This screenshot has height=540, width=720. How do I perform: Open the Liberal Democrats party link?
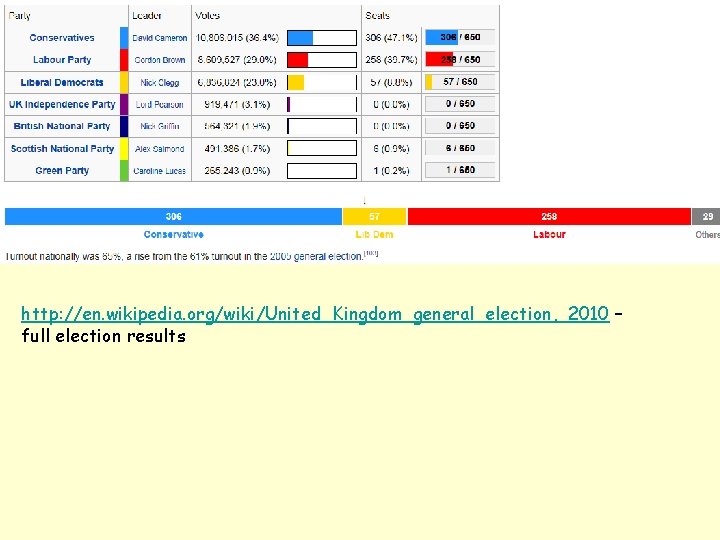coord(62,82)
